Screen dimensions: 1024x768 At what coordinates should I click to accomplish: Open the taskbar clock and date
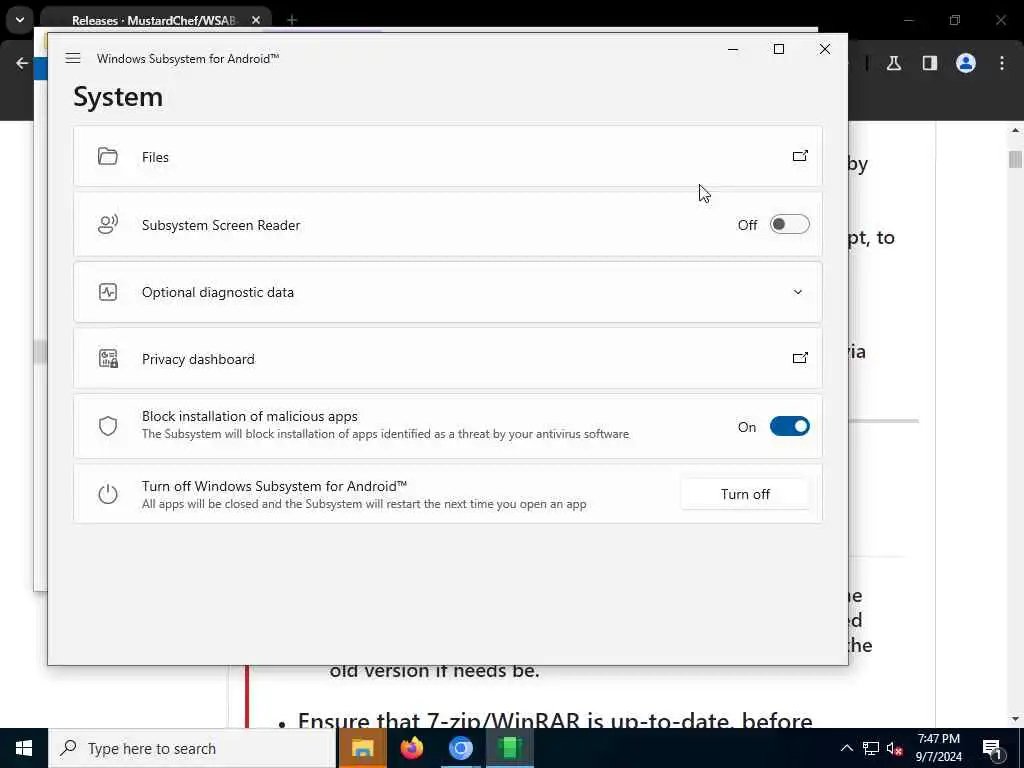pos(938,748)
